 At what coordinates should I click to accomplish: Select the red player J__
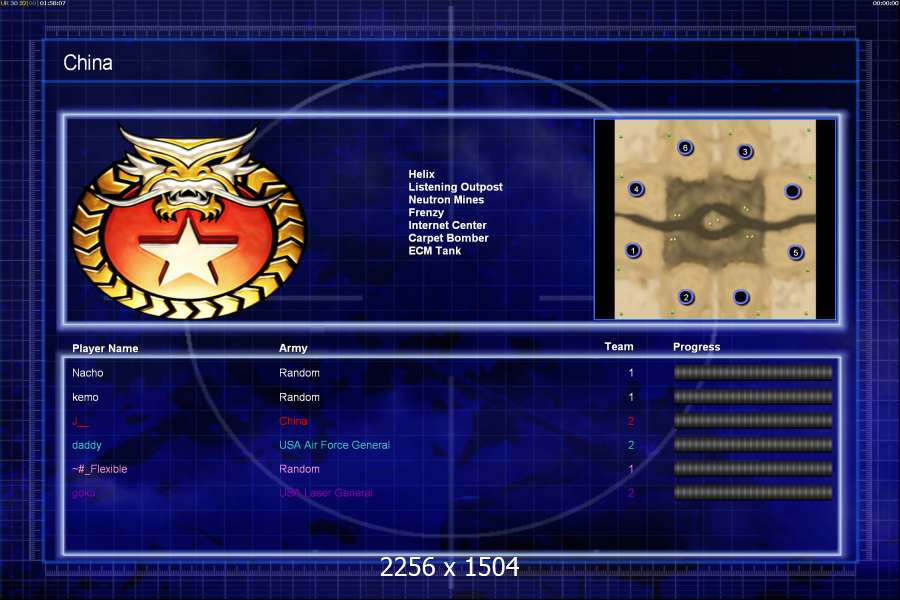point(80,421)
